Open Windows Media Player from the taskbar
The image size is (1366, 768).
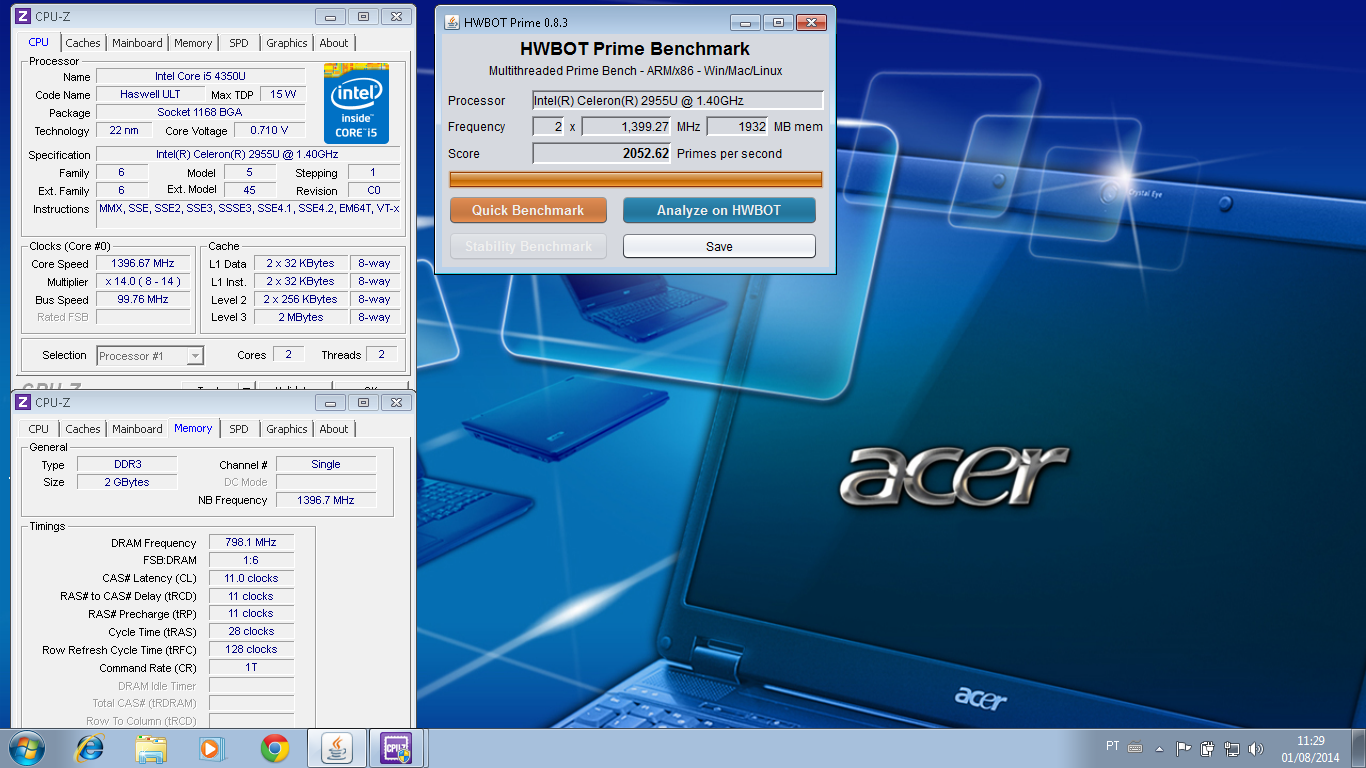coord(212,748)
